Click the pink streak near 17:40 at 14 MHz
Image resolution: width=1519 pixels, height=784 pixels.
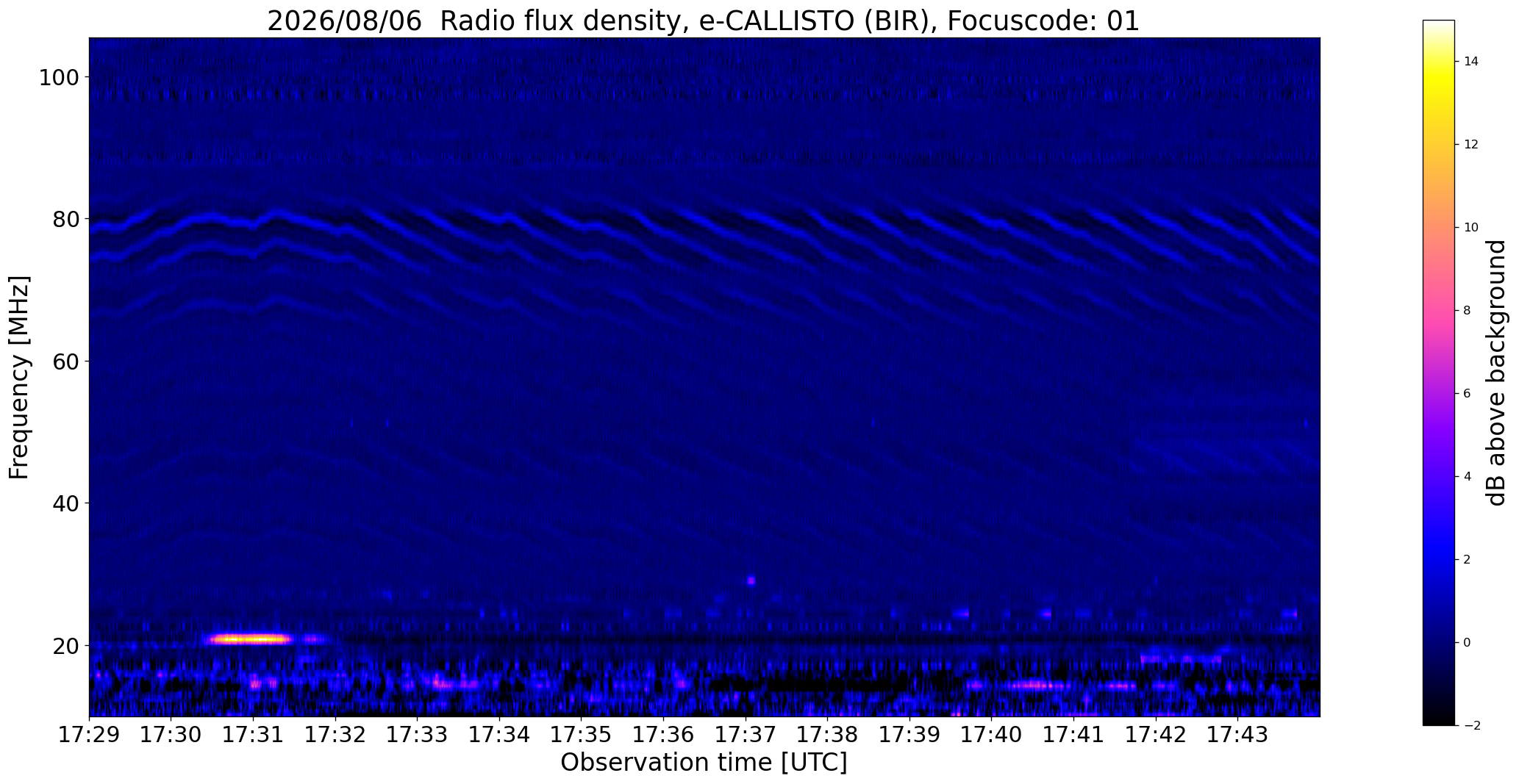pos(1035,686)
